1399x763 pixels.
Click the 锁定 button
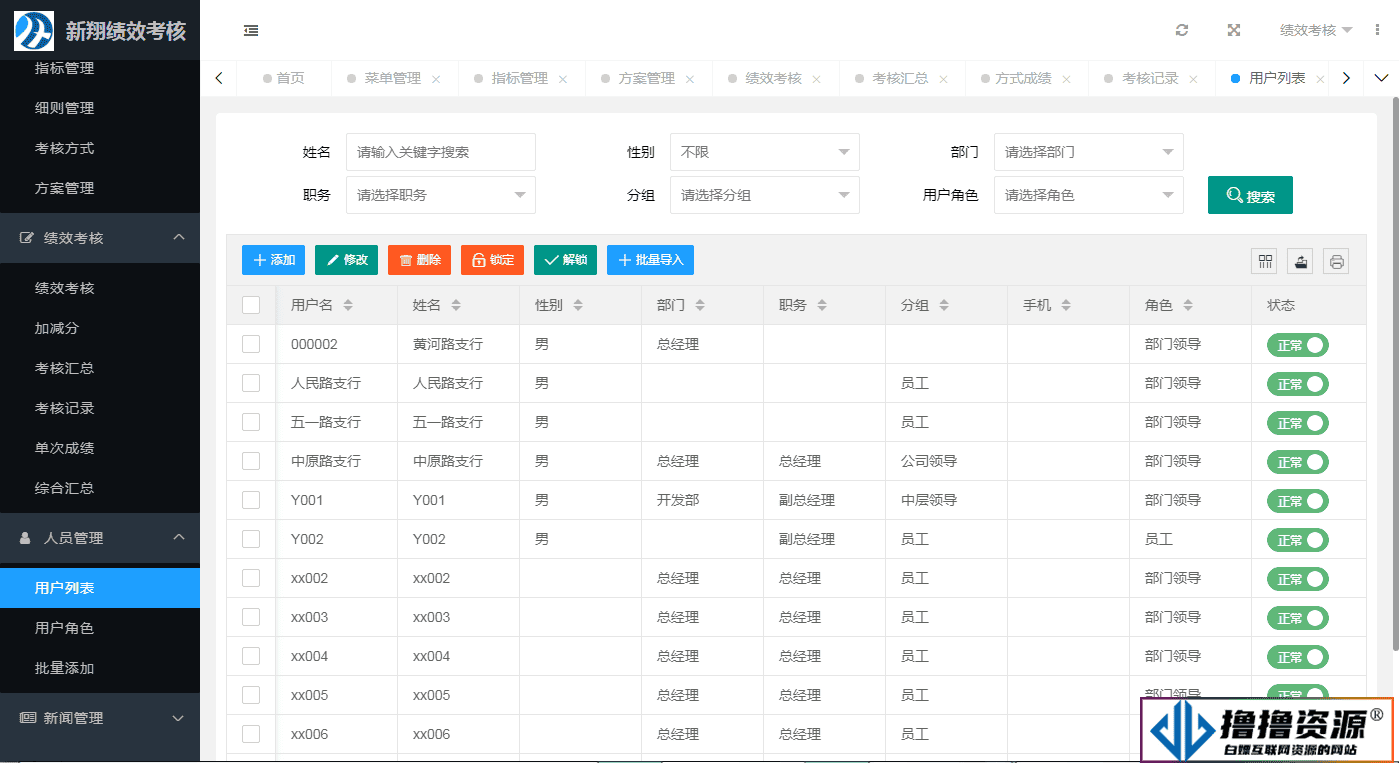click(492, 260)
